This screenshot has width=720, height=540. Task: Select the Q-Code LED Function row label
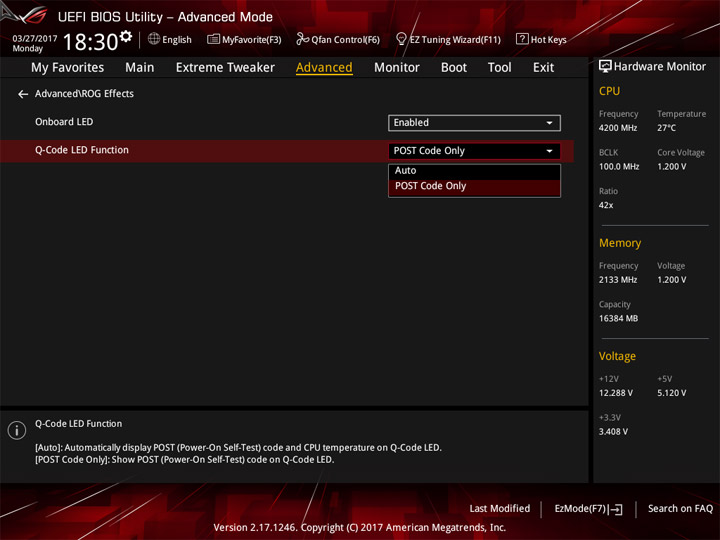coord(82,150)
